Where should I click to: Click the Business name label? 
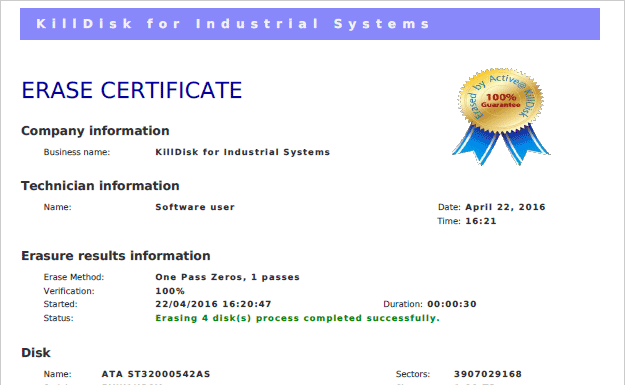coord(77,152)
